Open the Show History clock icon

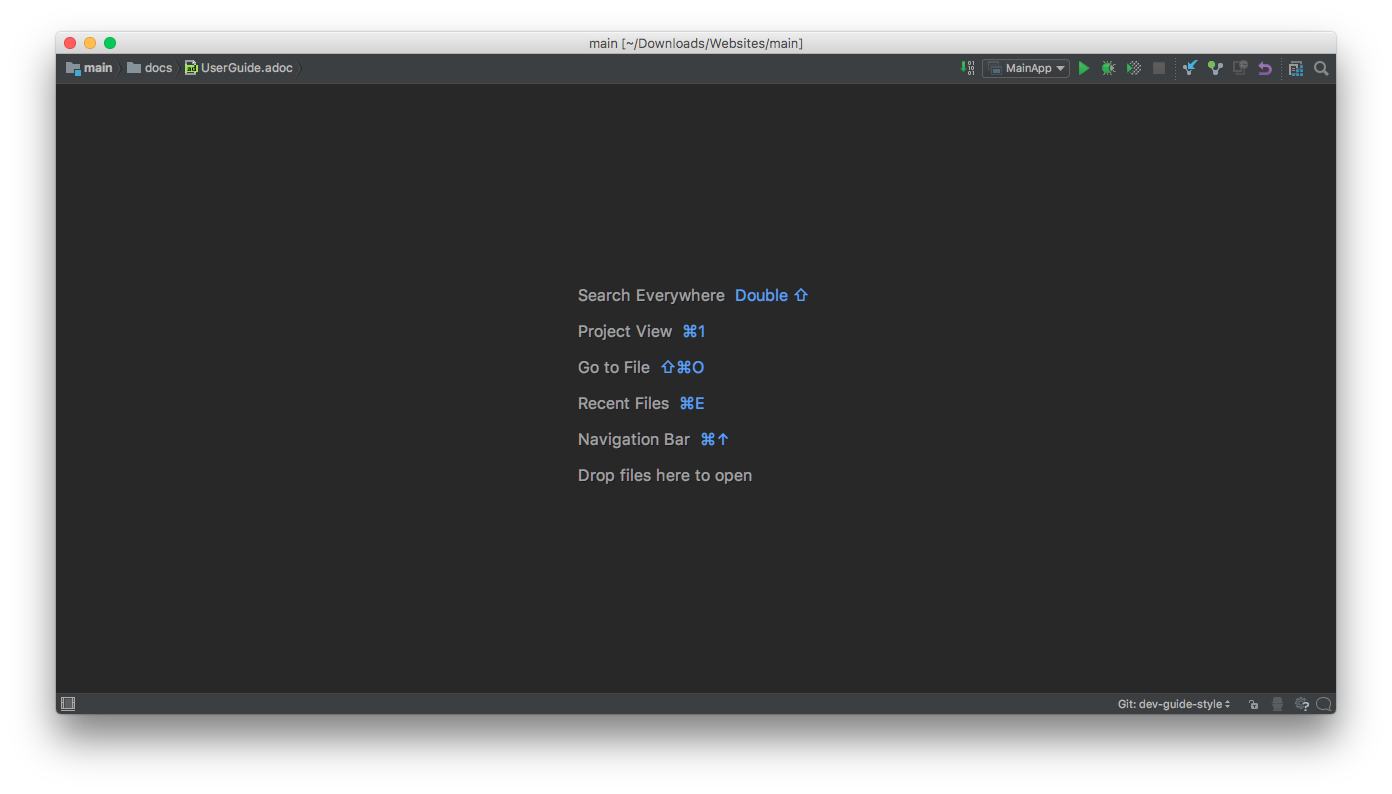pos(1240,68)
